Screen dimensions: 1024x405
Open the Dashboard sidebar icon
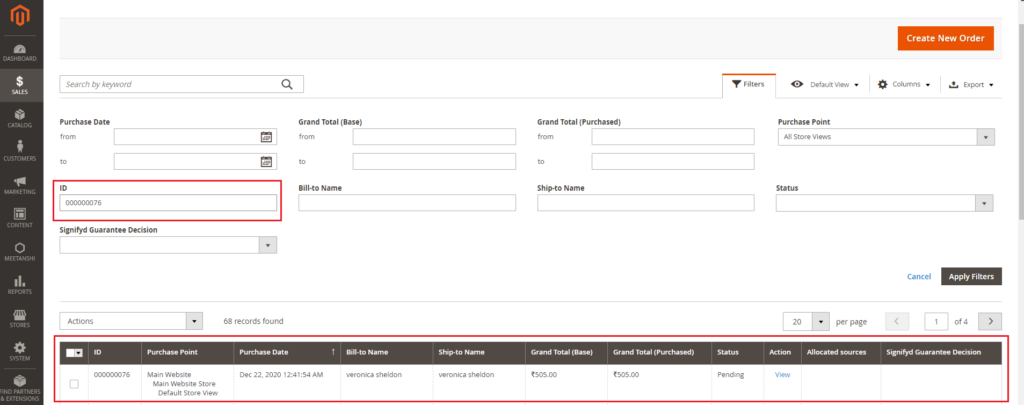pos(20,50)
